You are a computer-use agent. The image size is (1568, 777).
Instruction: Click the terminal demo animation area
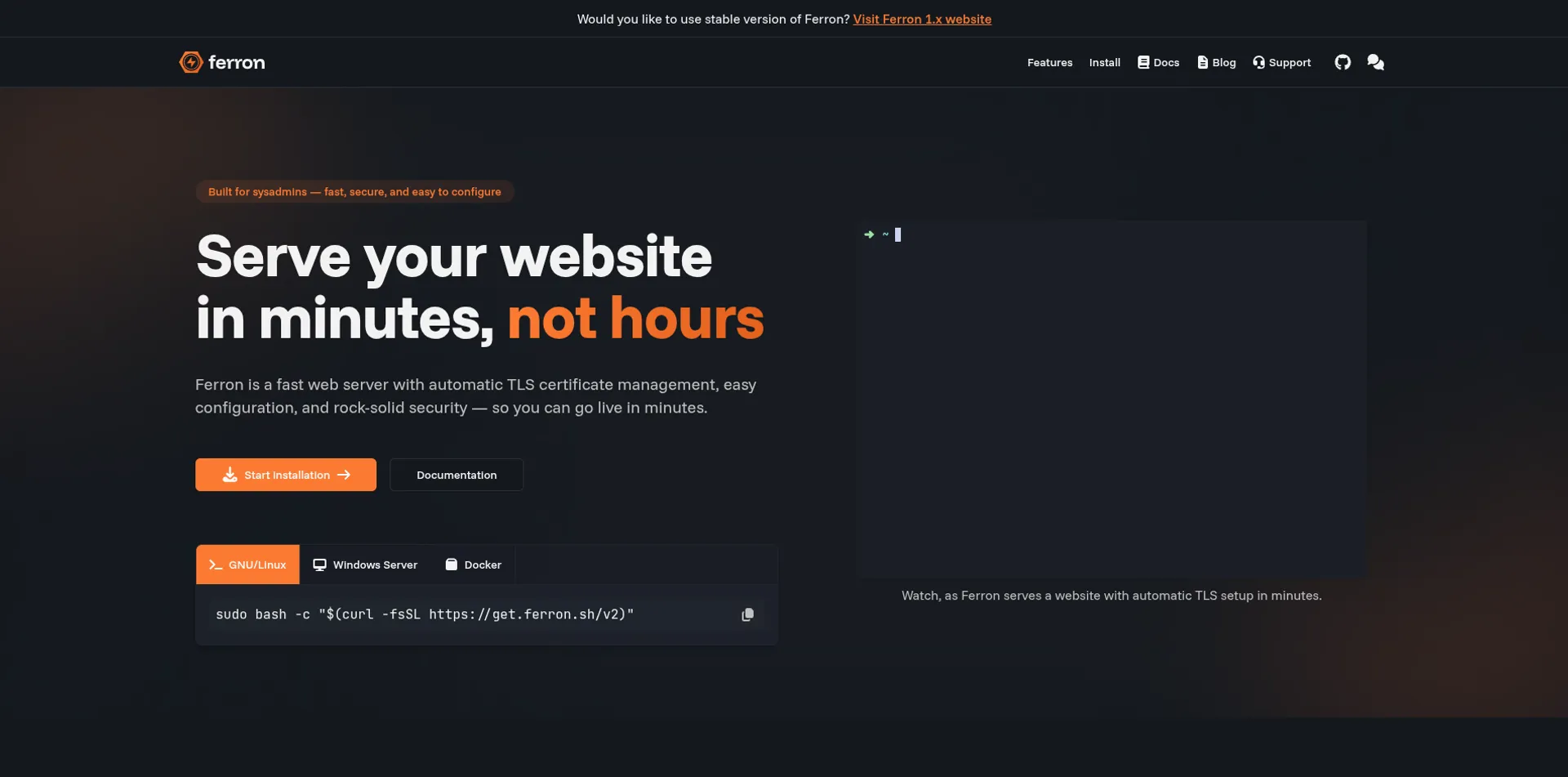tap(1111, 399)
